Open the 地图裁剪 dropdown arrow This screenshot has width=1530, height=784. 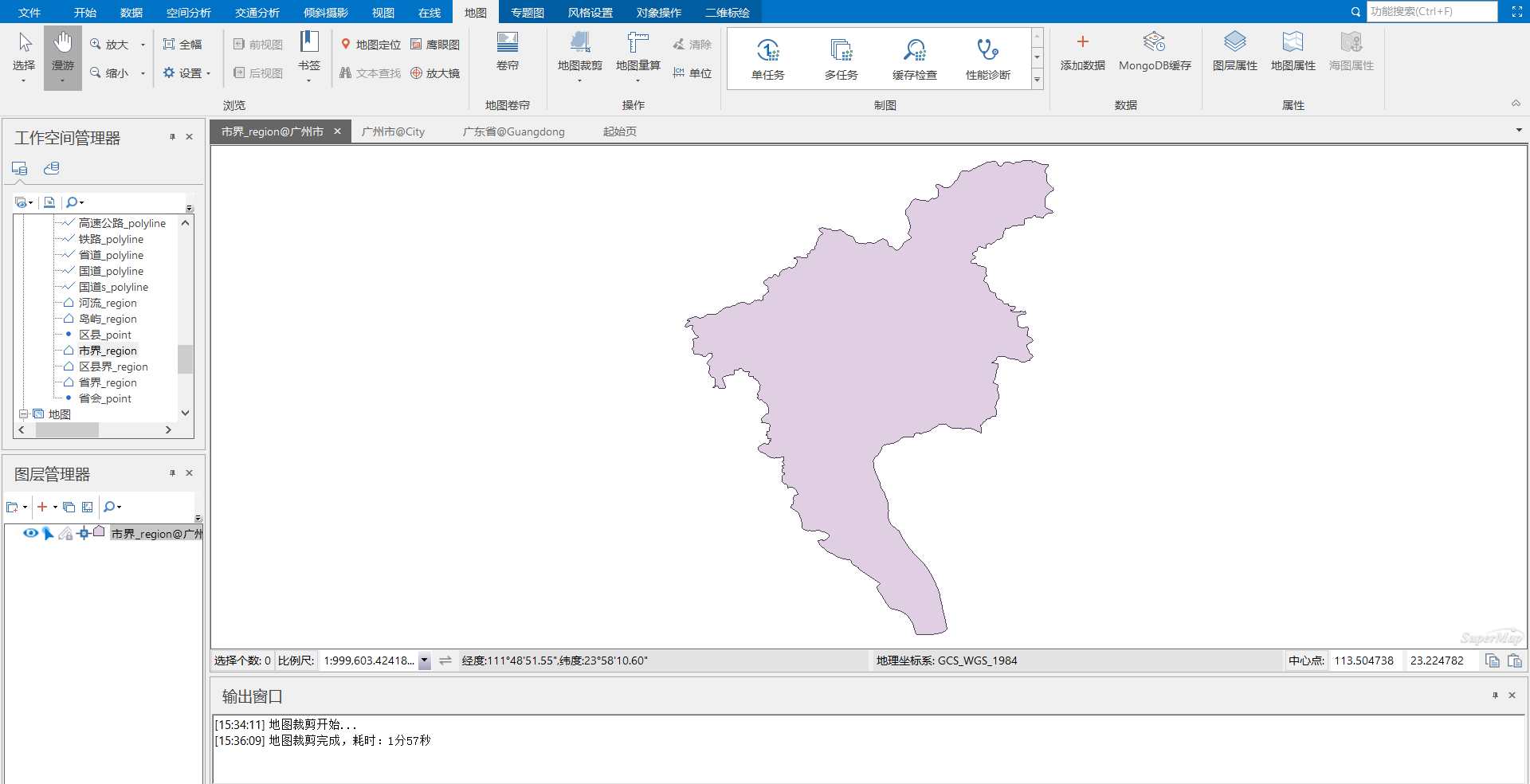[579, 81]
